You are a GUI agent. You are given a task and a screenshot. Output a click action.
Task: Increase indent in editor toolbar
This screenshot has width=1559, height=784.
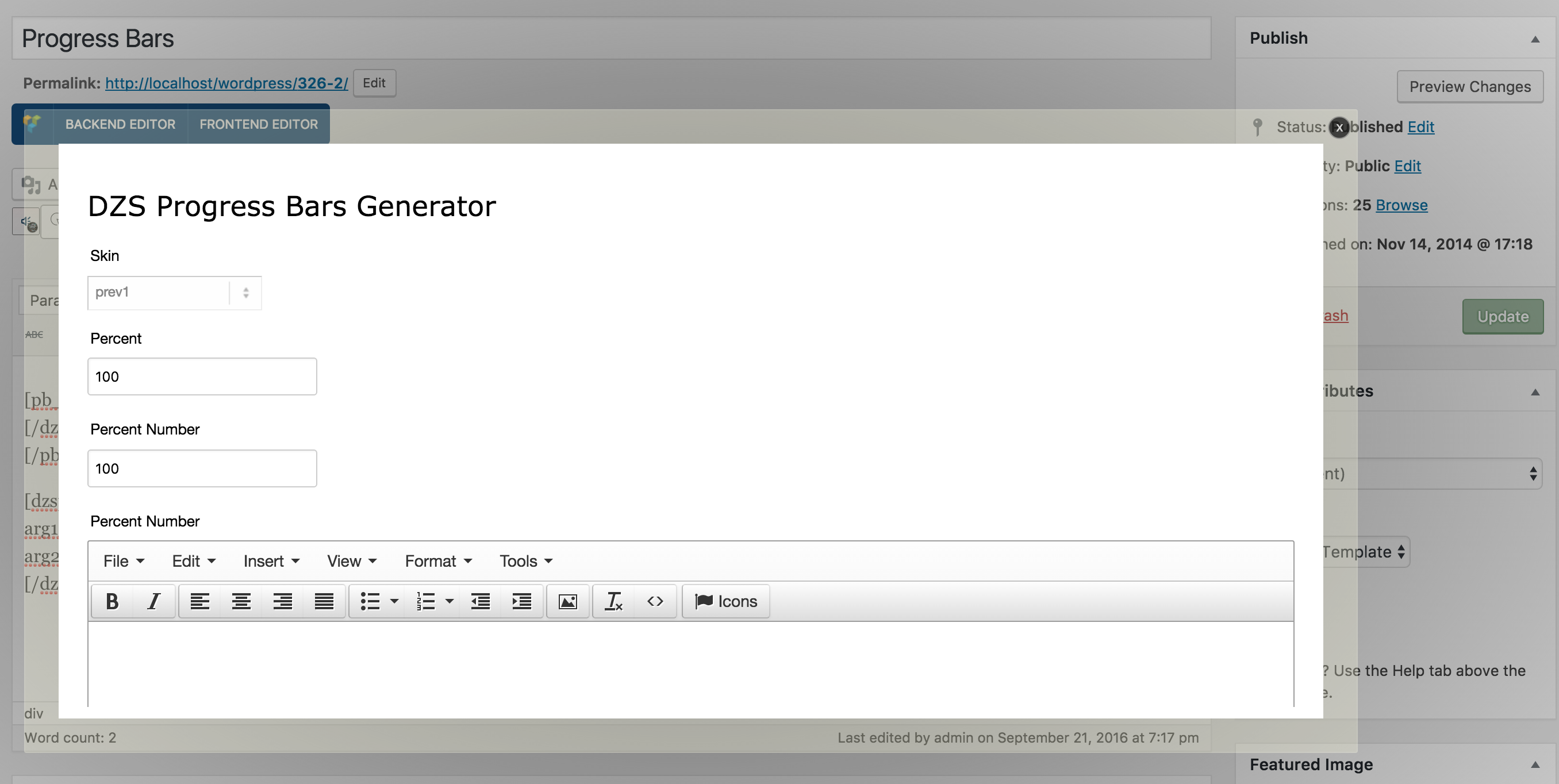[x=521, y=601]
